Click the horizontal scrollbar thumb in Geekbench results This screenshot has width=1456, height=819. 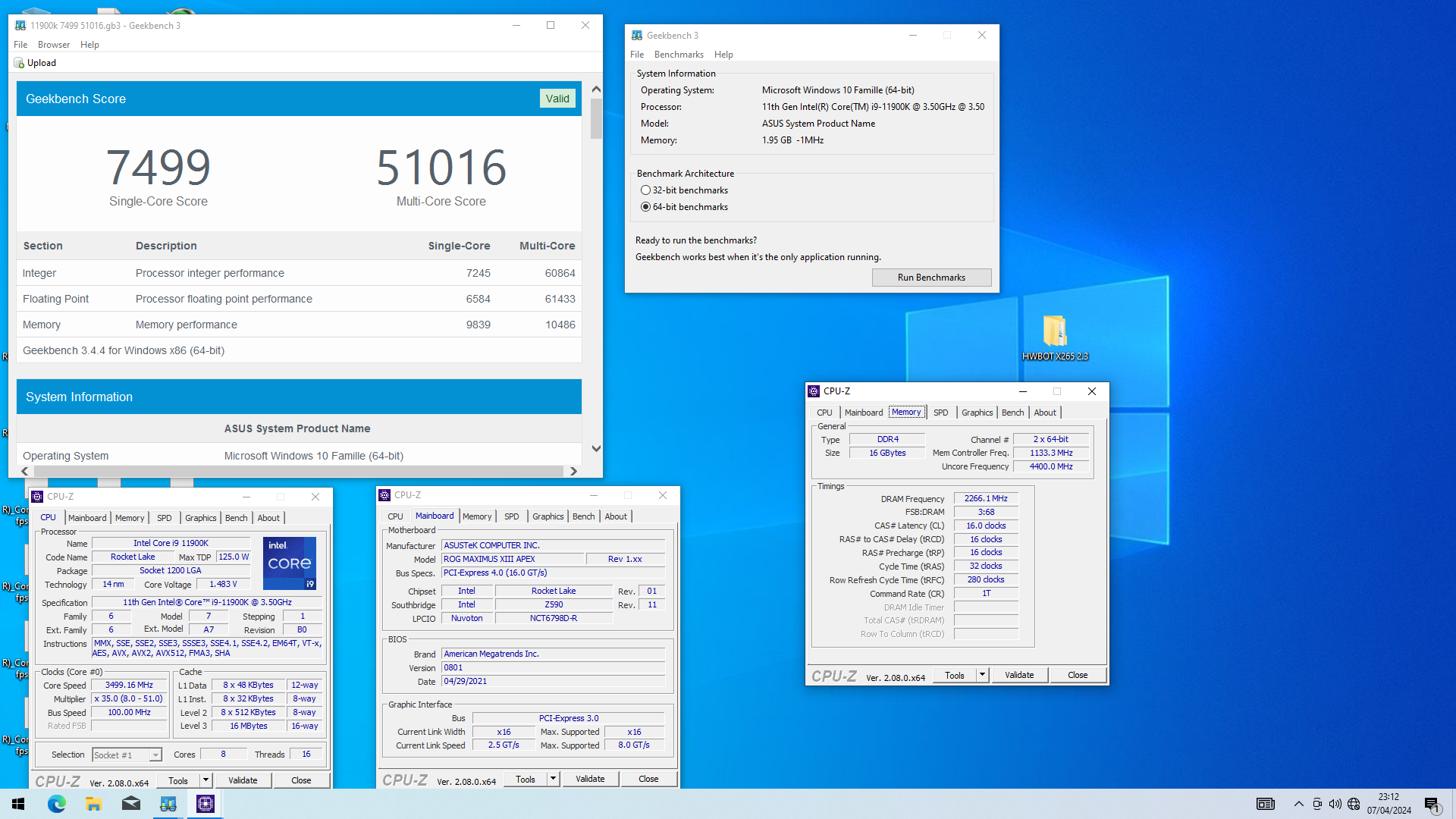(299, 471)
